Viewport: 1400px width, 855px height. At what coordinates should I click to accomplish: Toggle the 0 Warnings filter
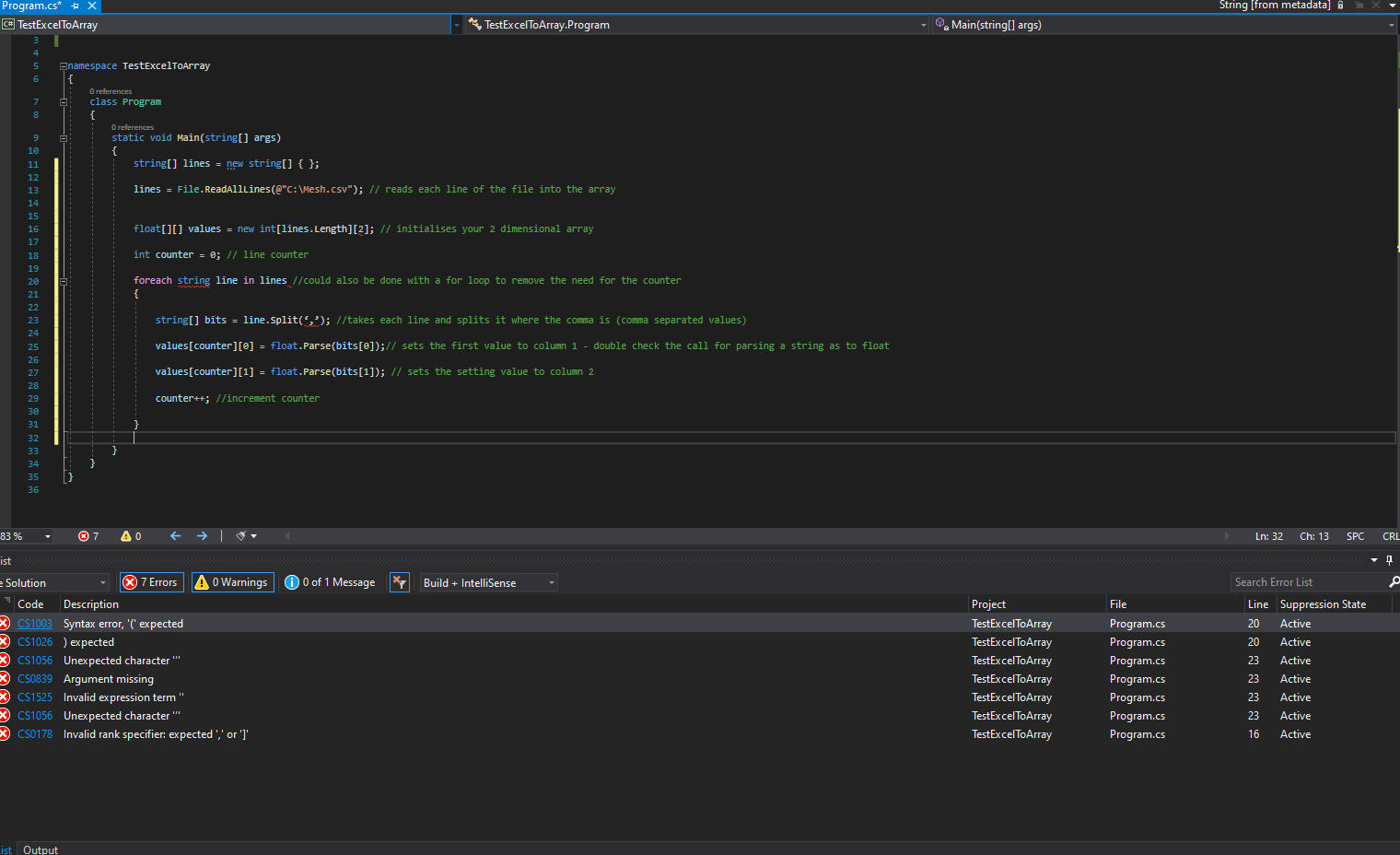click(232, 582)
